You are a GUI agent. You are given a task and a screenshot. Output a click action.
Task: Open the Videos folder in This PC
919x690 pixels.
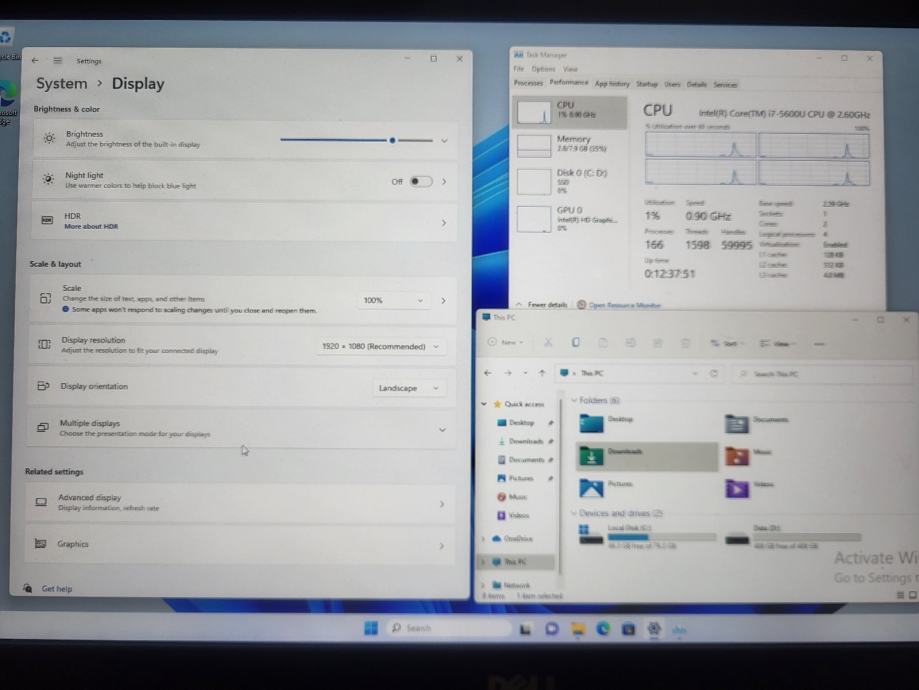click(750, 488)
